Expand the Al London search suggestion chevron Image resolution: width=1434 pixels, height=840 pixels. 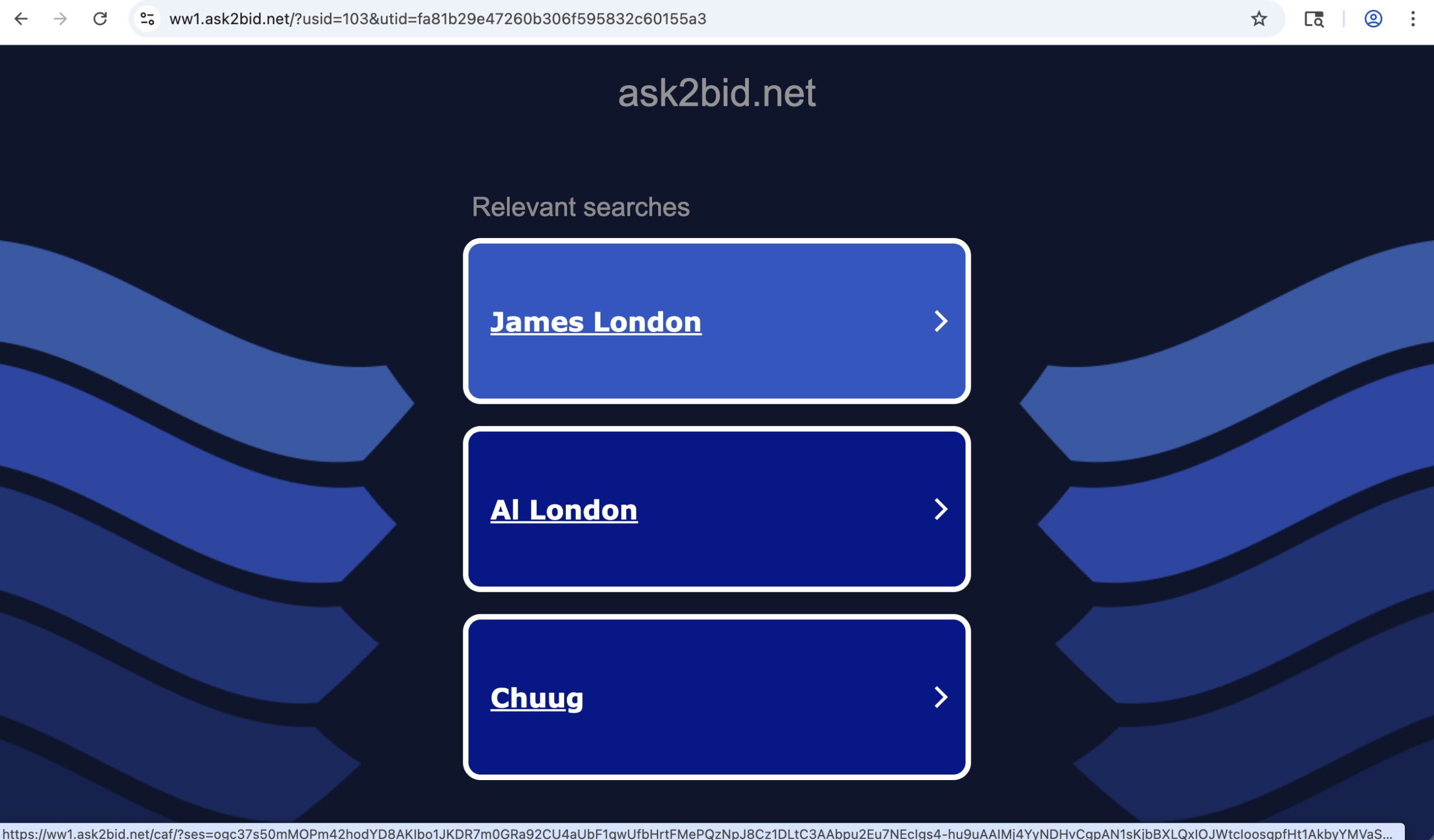point(940,510)
